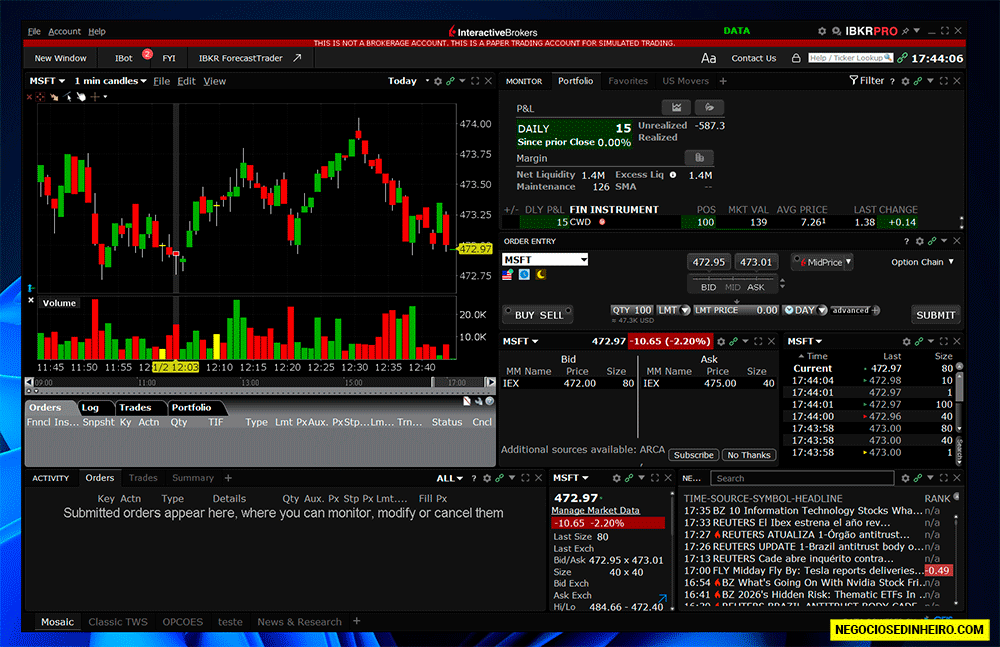Open the Order Entry gear settings
The image size is (1000, 647).
tap(920, 241)
